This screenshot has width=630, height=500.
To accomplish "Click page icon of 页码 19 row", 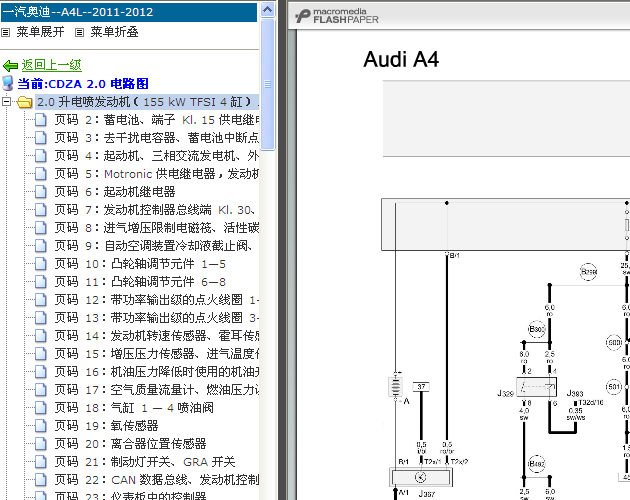I will tap(41, 426).
